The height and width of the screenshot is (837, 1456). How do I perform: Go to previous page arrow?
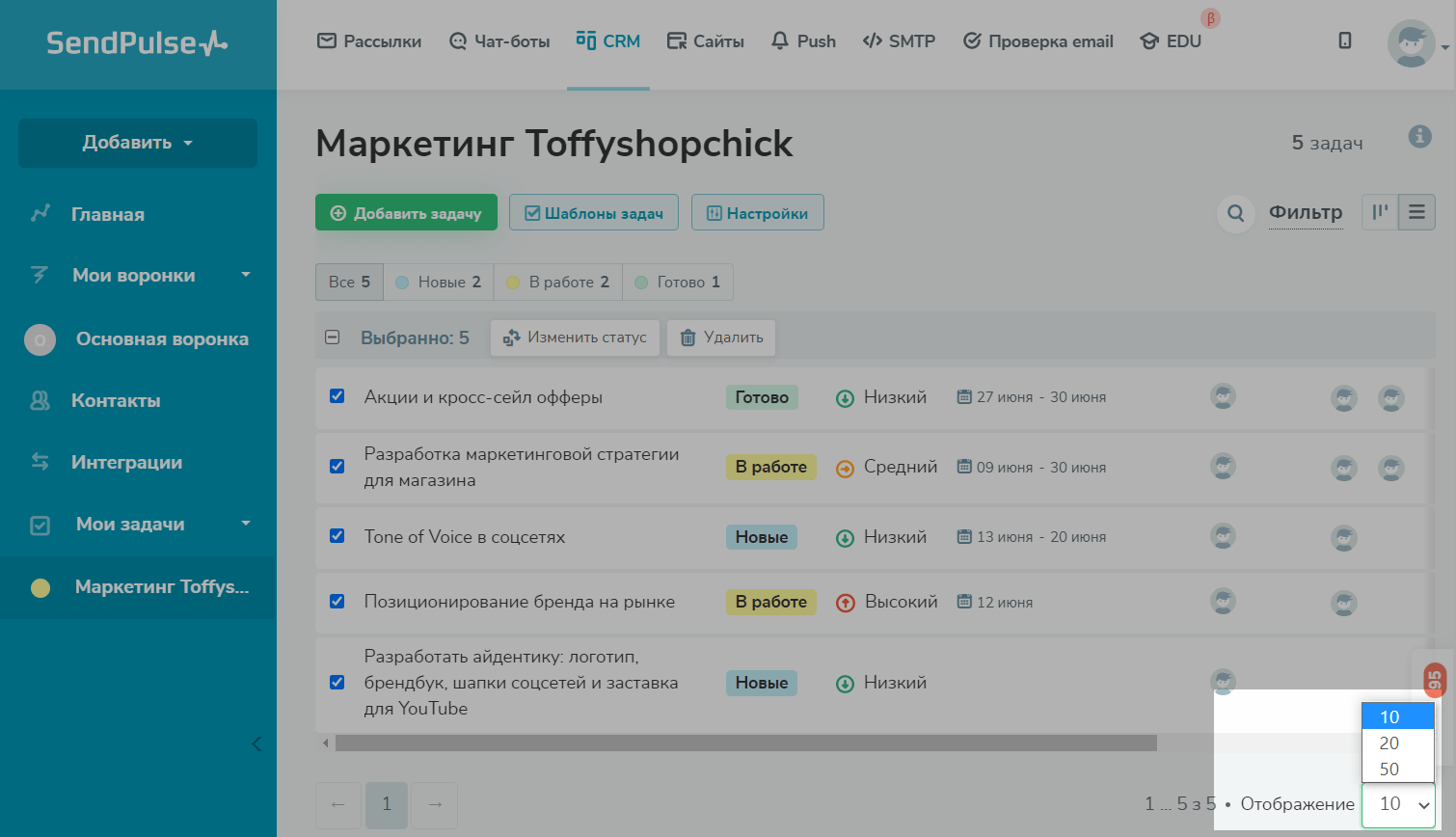pyautogui.click(x=338, y=805)
